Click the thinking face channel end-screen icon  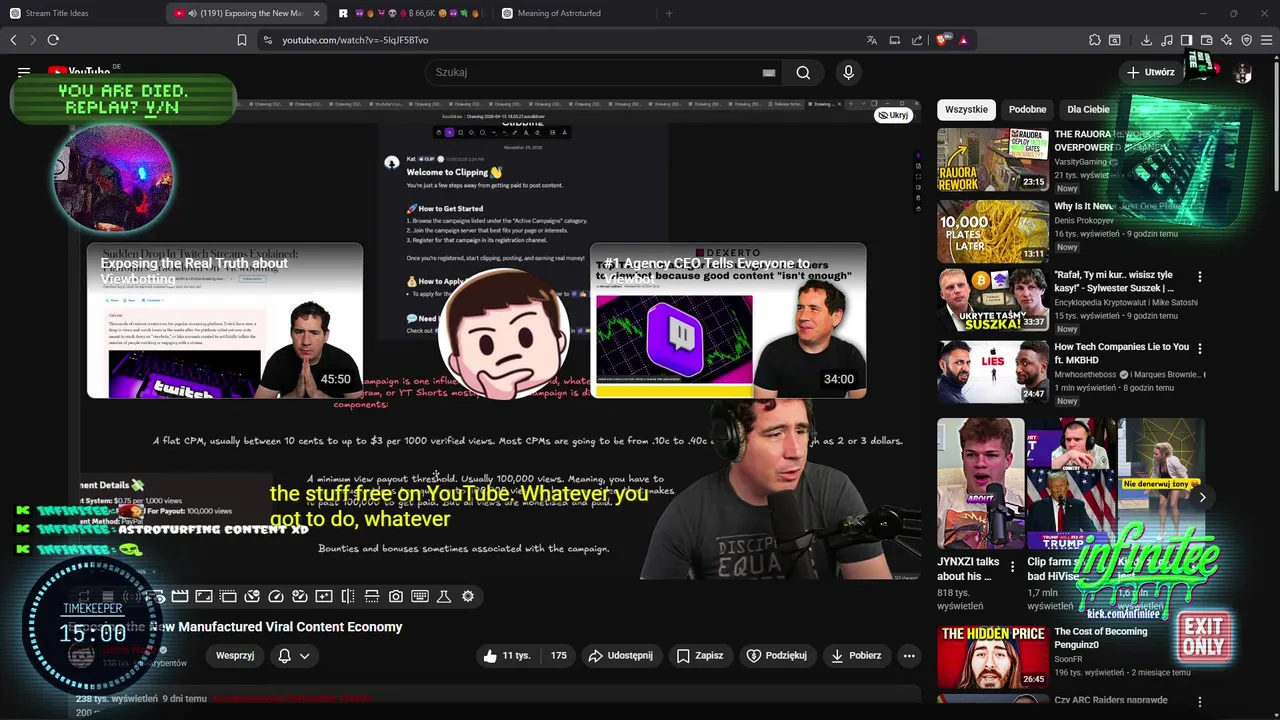click(x=503, y=333)
